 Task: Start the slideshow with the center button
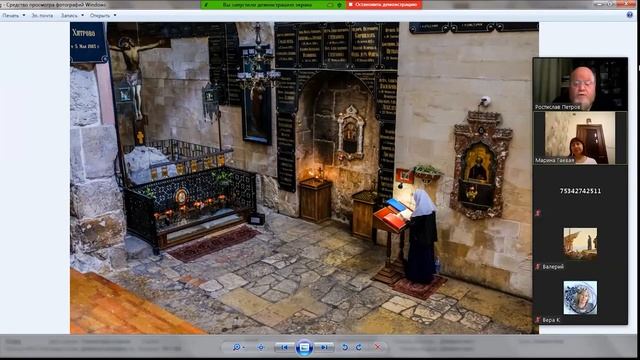[304, 347]
